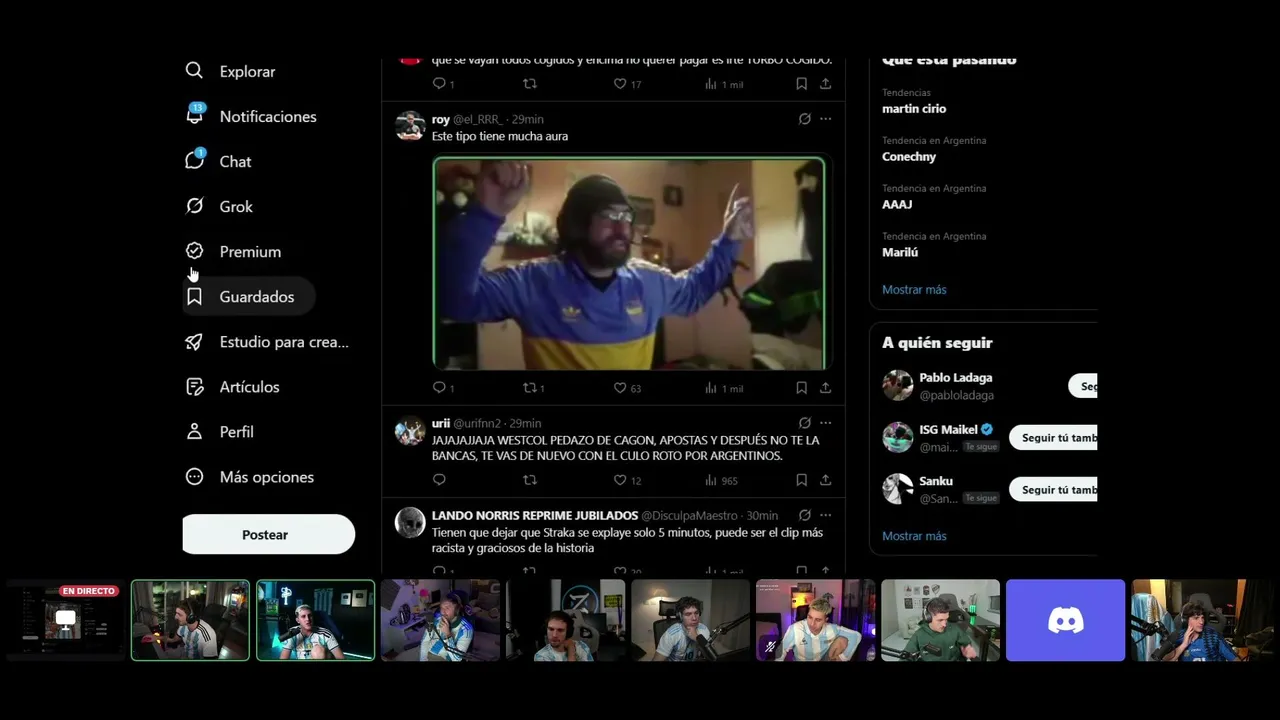The width and height of the screenshot is (1280, 720).
Task: Expand Más opciones in the sidebar
Action: [249, 477]
